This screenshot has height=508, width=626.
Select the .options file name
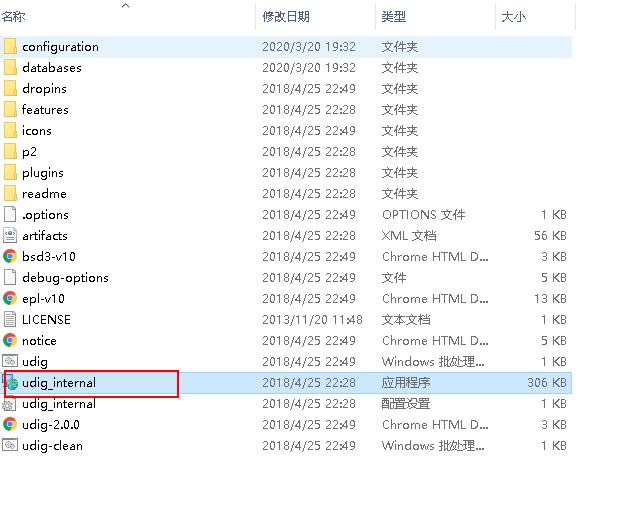pos(45,215)
